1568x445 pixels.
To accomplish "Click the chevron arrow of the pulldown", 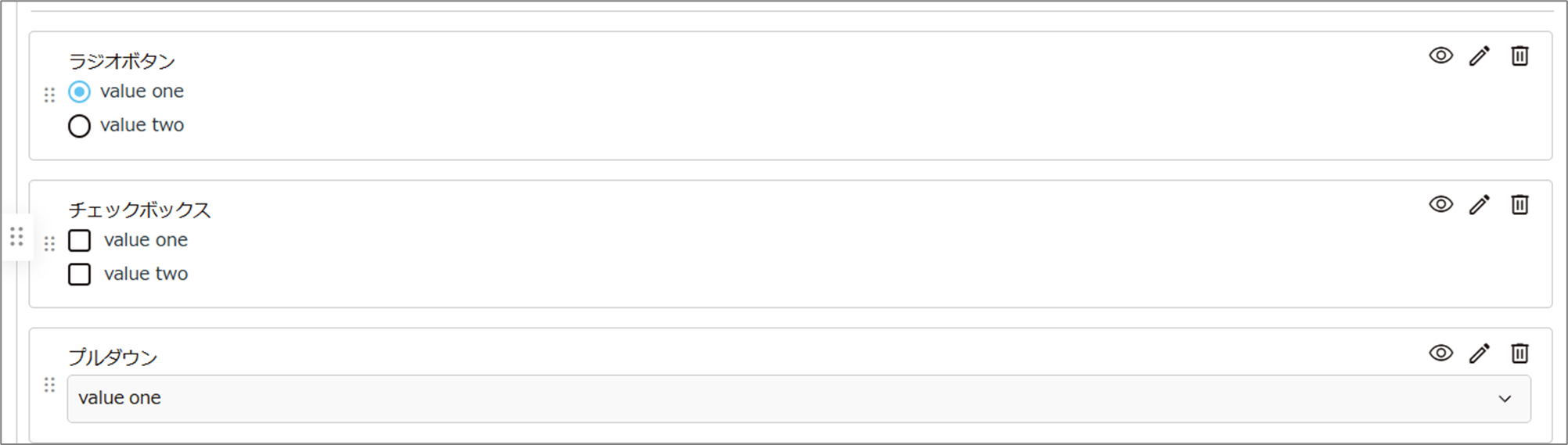I will coord(1505,399).
